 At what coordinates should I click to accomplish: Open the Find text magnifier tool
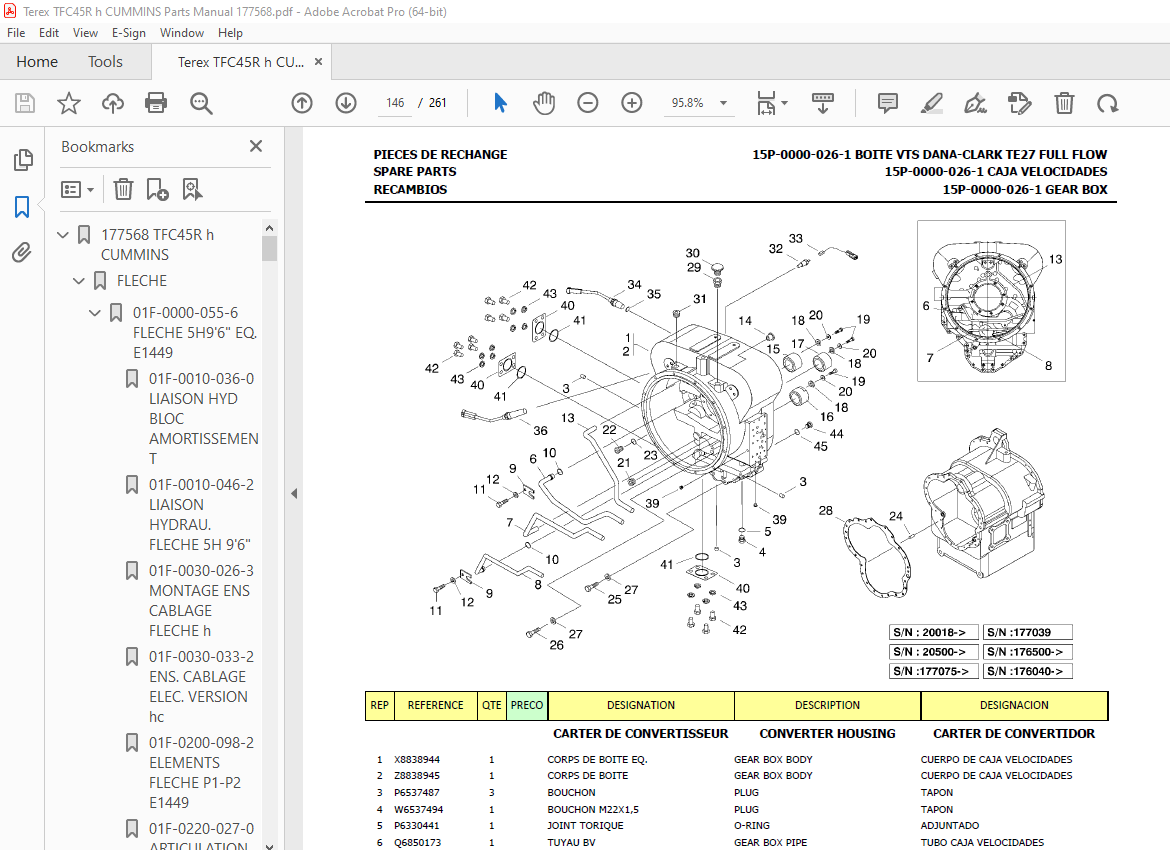[201, 103]
